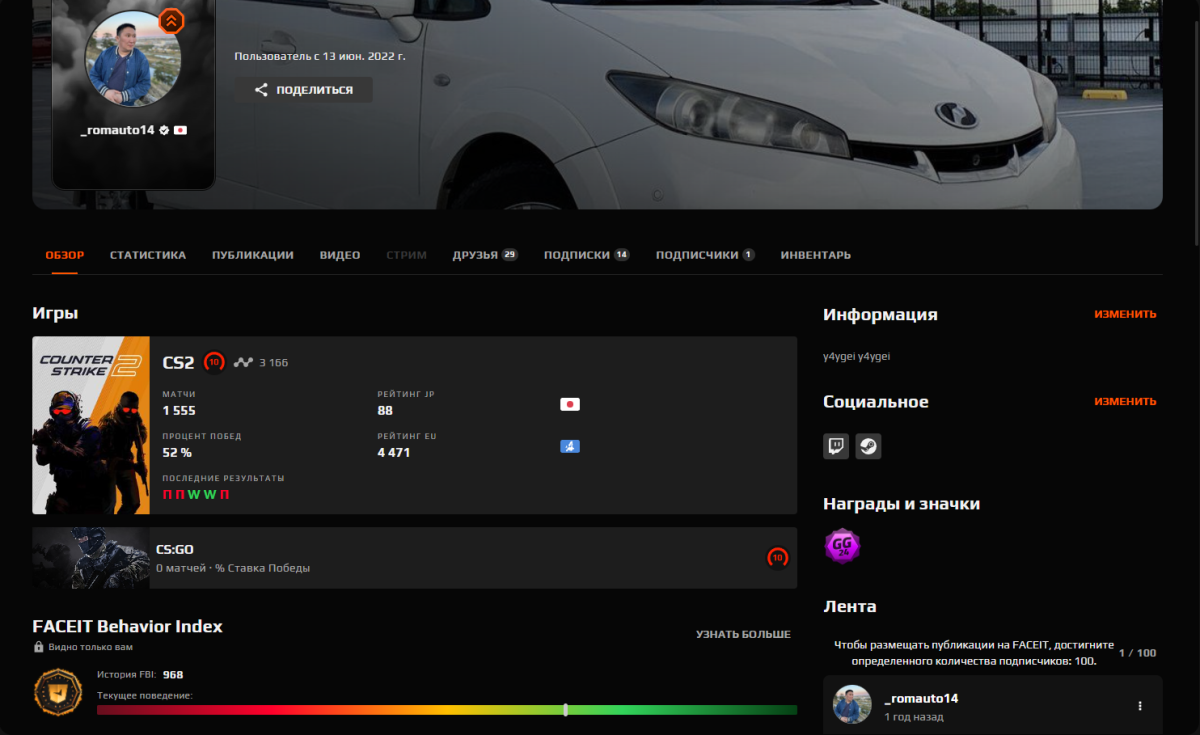The height and width of the screenshot is (735, 1200).
Task: Go to the ВИДЕО tab
Action: [340, 255]
